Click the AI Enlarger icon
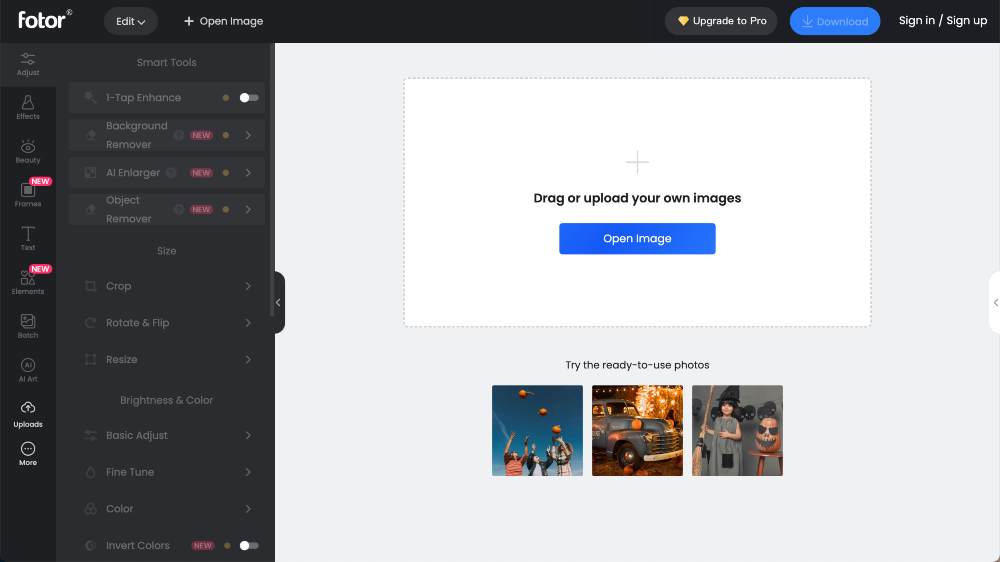Image resolution: width=1000 pixels, height=562 pixels. coord(91,172)
